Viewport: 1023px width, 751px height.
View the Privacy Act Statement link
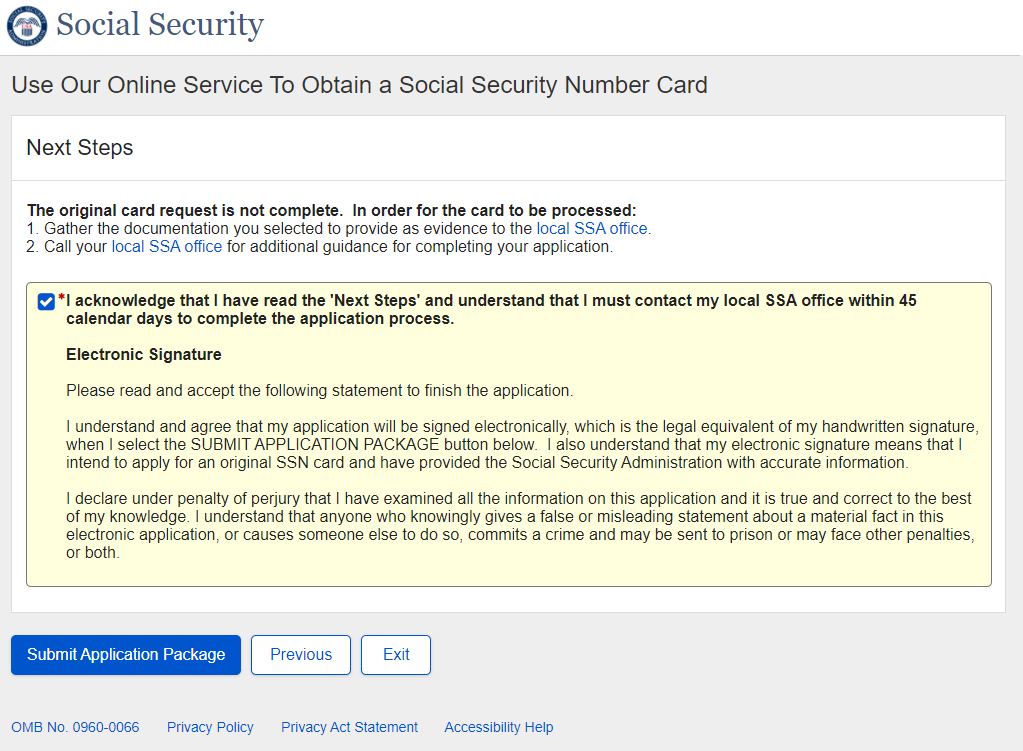[349, 727]
